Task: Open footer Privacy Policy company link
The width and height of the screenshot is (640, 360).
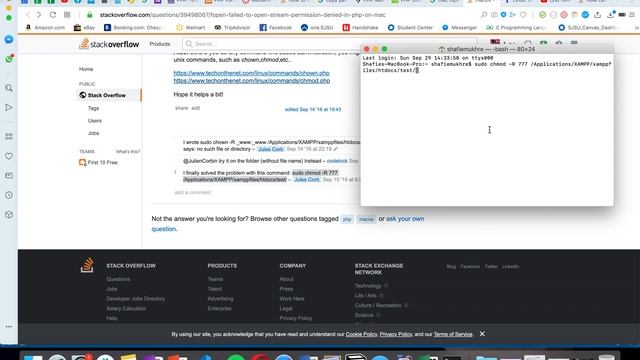Action: 296,318
